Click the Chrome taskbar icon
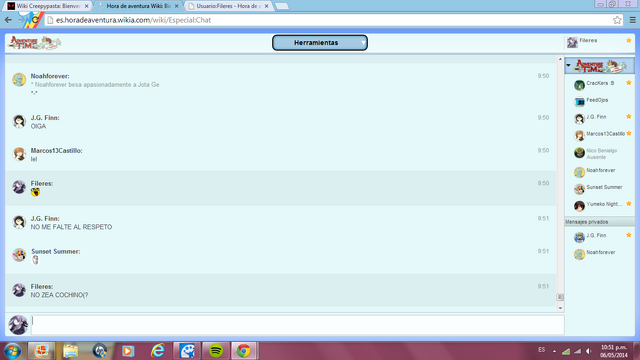640x360 pixels. click(244, 351)
